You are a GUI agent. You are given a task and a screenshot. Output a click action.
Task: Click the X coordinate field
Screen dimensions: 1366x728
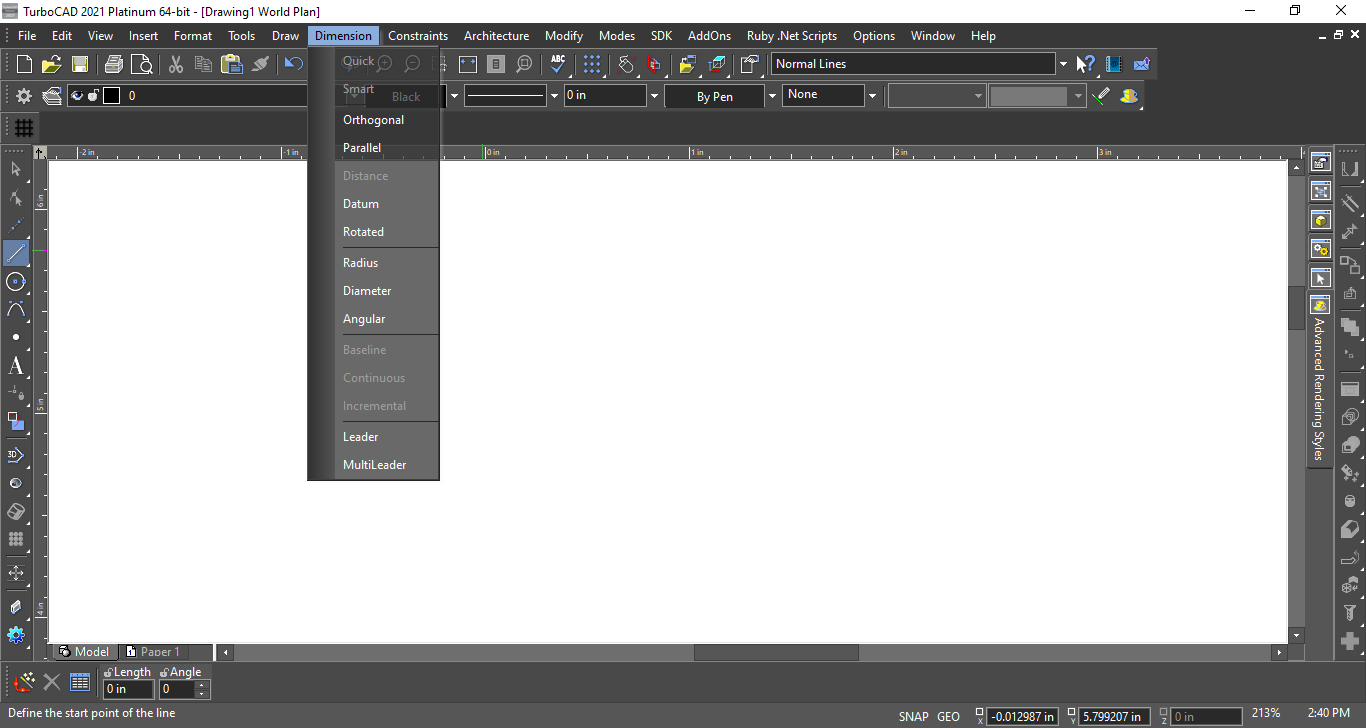(1022, 716)
